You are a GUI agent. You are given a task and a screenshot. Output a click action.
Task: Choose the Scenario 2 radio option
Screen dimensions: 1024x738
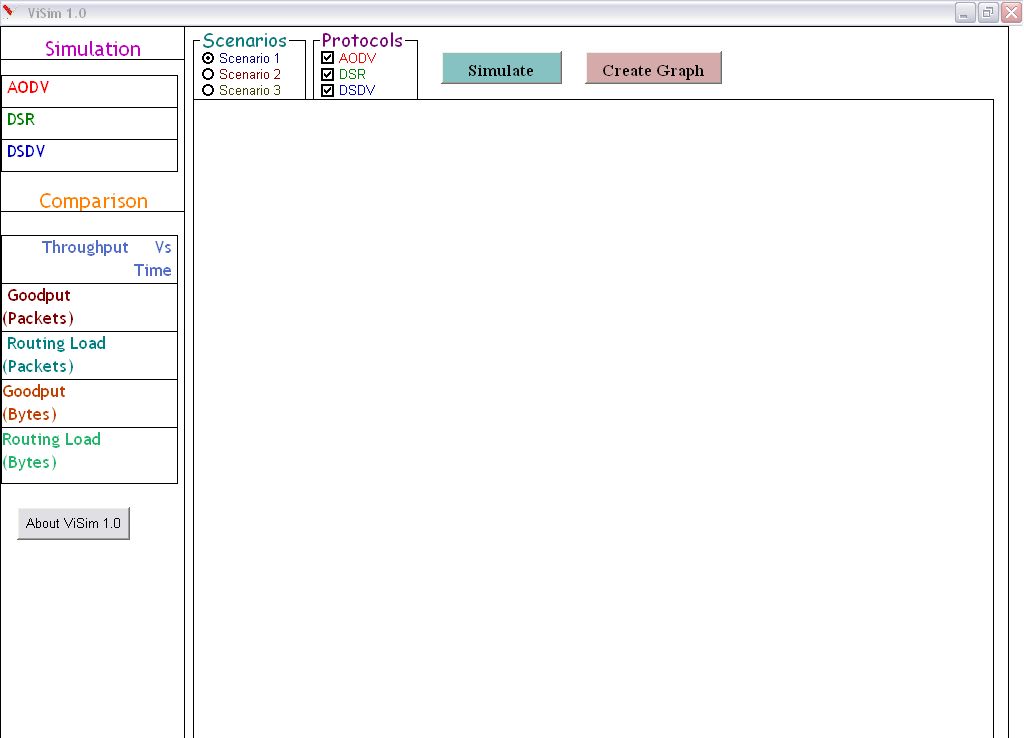(208, 74)
